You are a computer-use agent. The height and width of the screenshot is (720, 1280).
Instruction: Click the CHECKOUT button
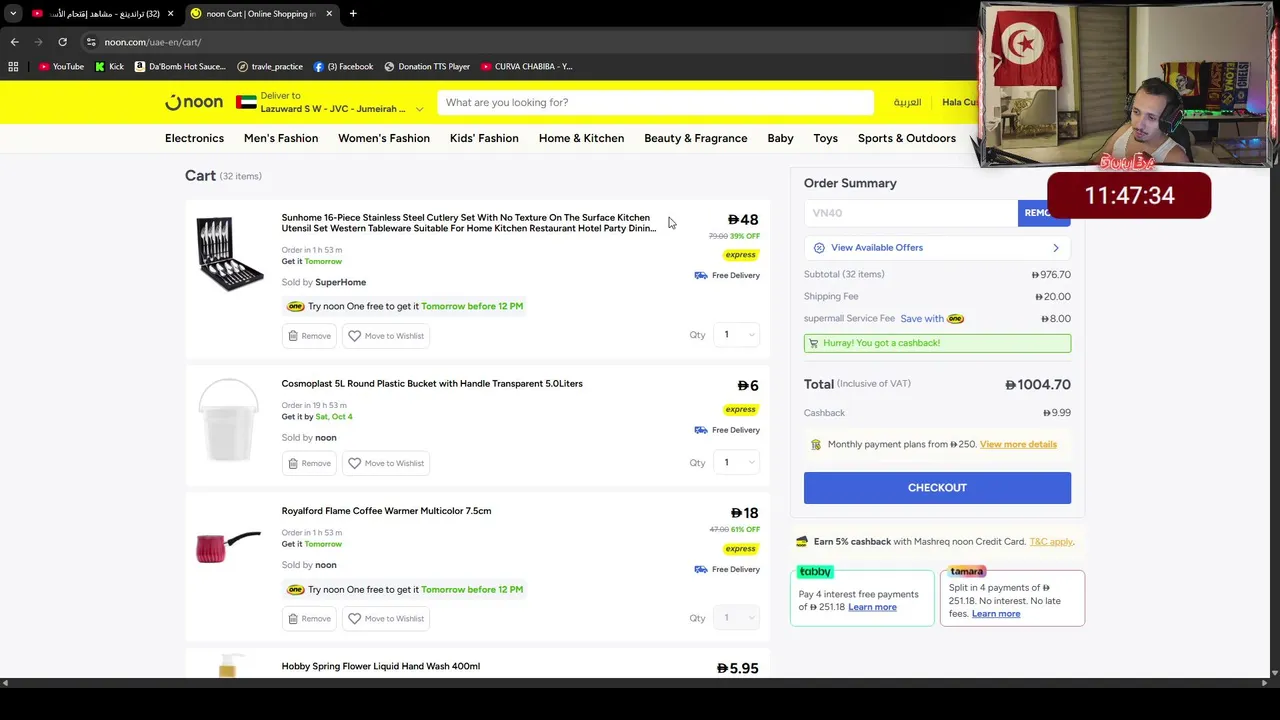pyautogui.click(x=937, y=488)
